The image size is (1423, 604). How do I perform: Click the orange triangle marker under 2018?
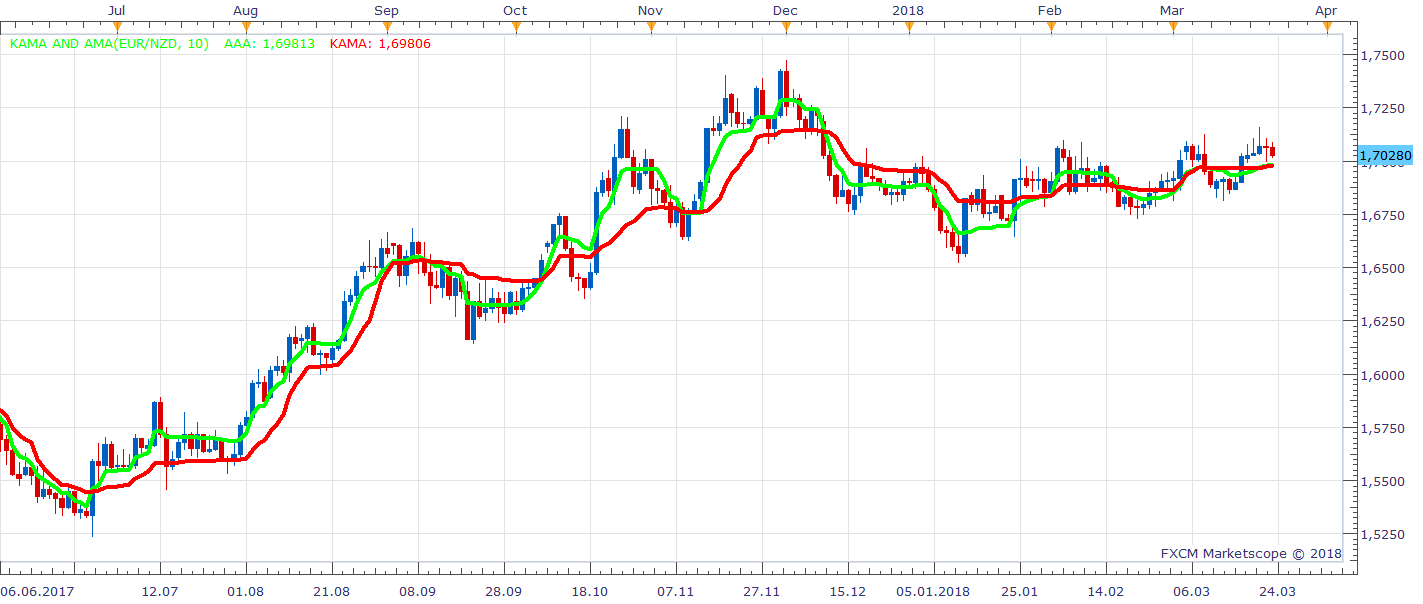(x=909, y=27)
